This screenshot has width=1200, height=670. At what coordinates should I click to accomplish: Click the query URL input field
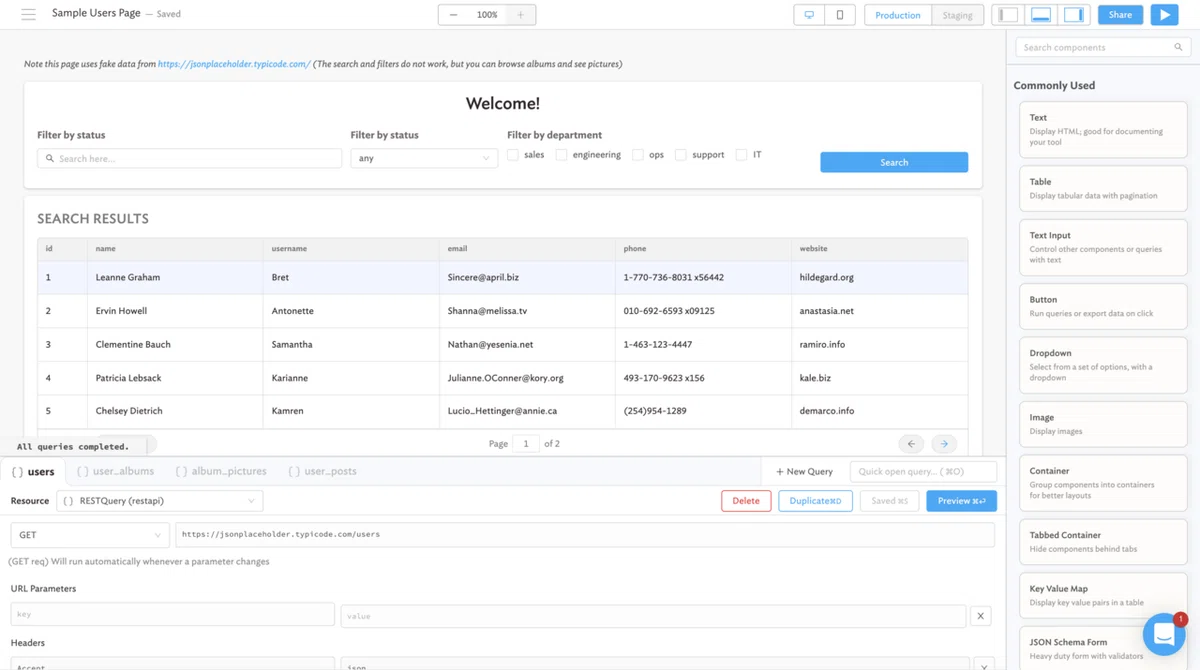pos(585,535)
